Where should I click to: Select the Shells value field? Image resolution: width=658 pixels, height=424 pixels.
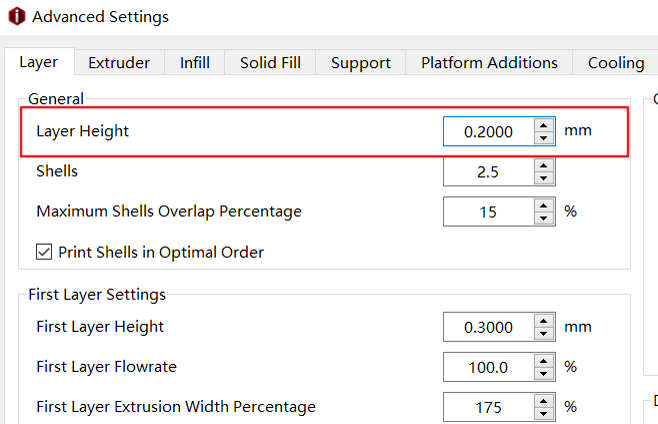tap(489, 172)
